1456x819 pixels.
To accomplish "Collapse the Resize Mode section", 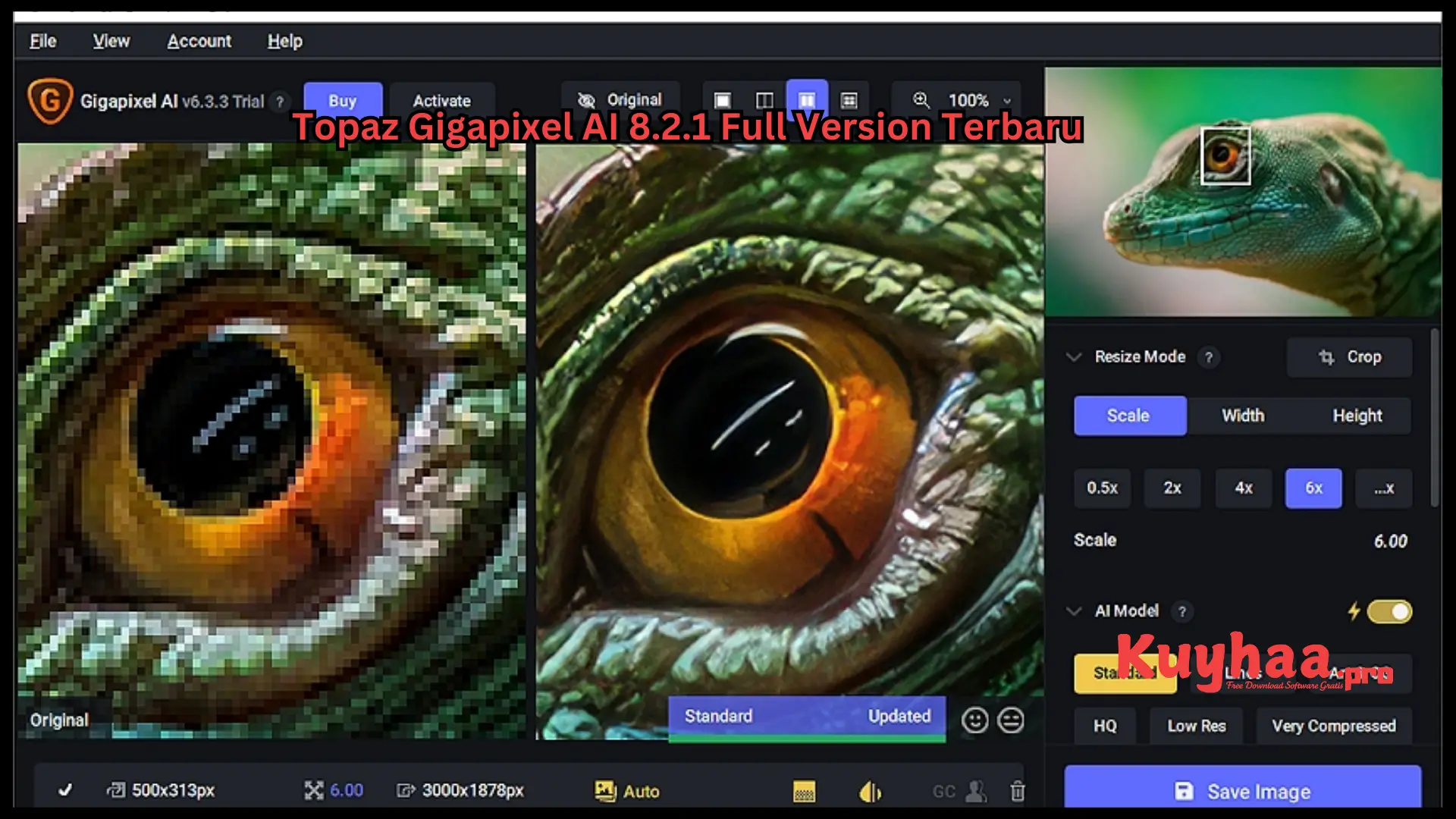I will pyautogui.click(x=1074, y=356).
